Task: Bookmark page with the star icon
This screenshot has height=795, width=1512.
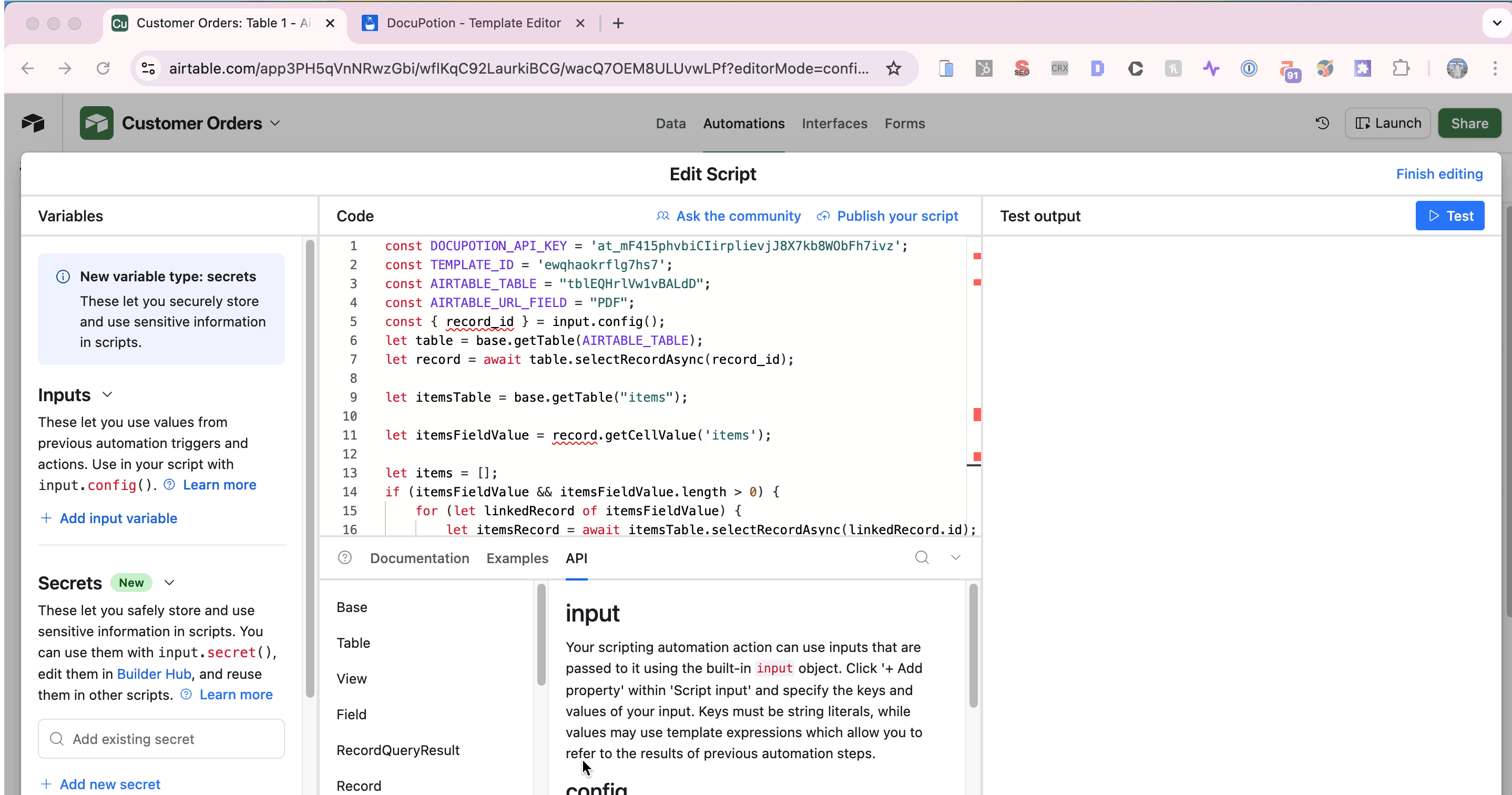Action: [893, 69]
